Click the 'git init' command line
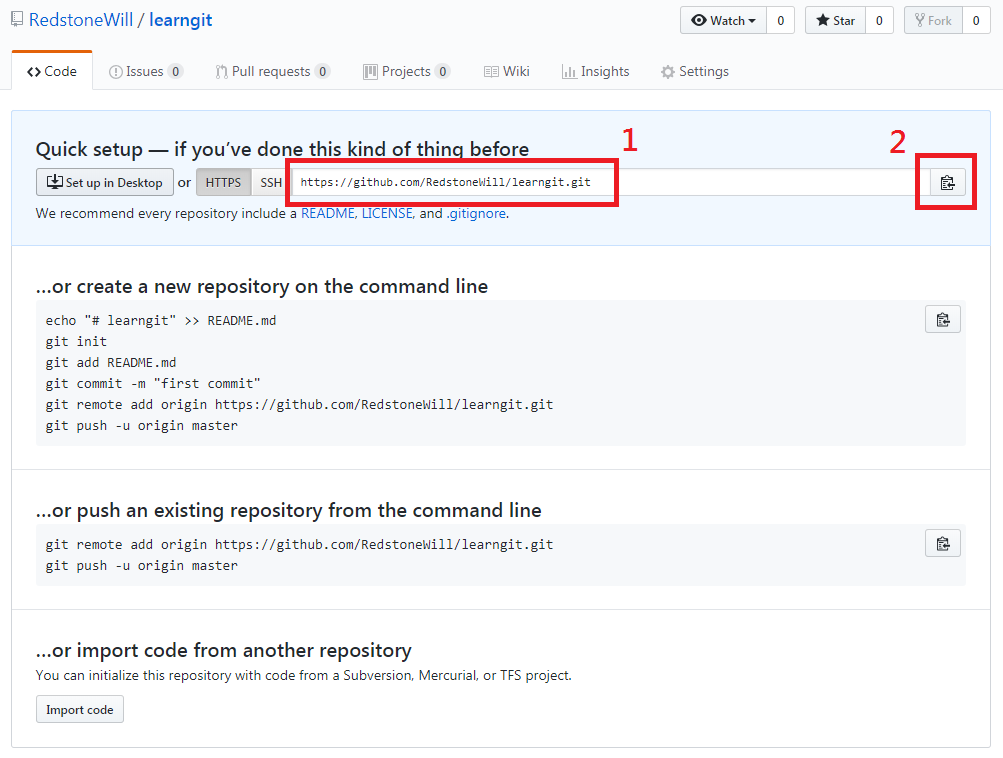The image size is (1003, 758). [76, 342]
